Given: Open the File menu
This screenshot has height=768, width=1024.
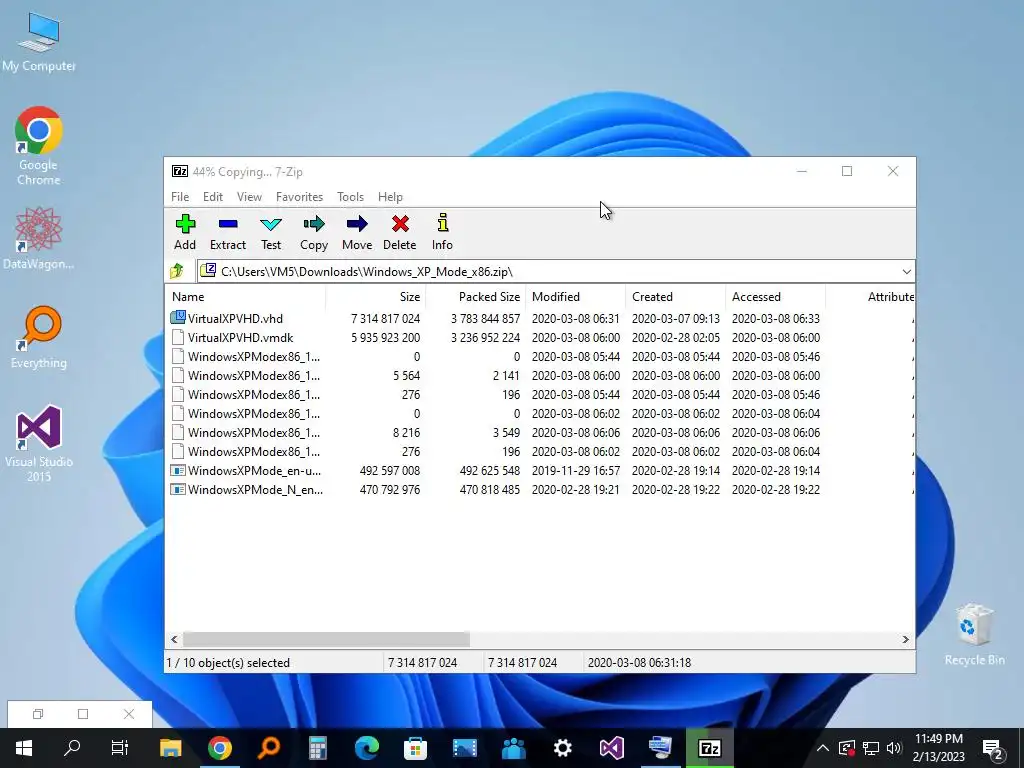Looking at the screenshot, I should pos(180,197).
